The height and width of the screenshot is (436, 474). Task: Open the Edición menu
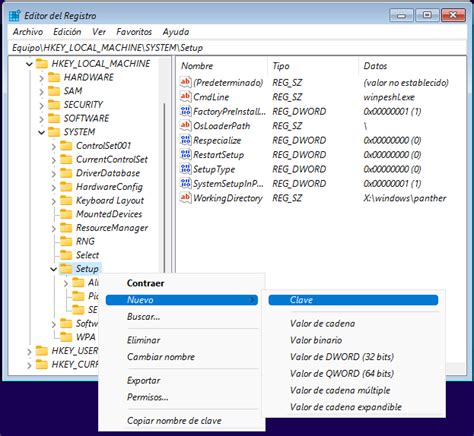pyautogui.click(x=67, y=32)
